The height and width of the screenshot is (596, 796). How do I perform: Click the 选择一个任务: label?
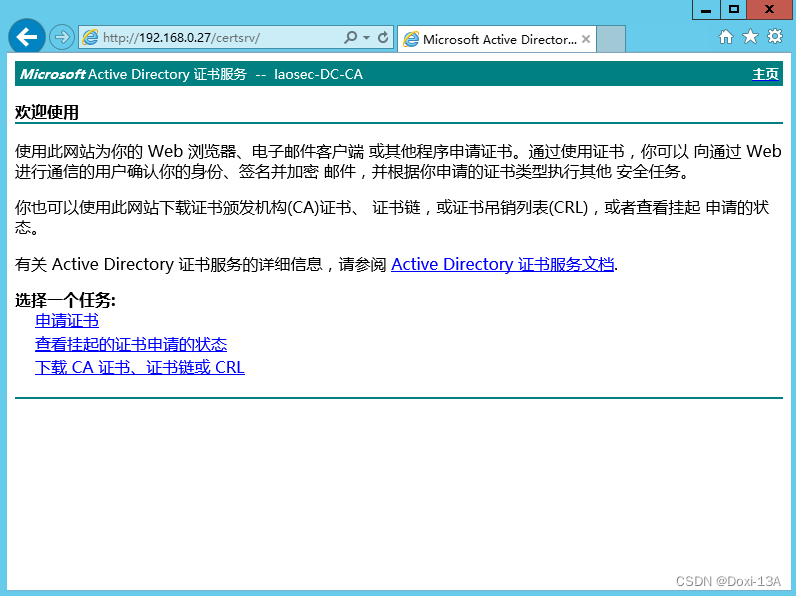[65, 300]
